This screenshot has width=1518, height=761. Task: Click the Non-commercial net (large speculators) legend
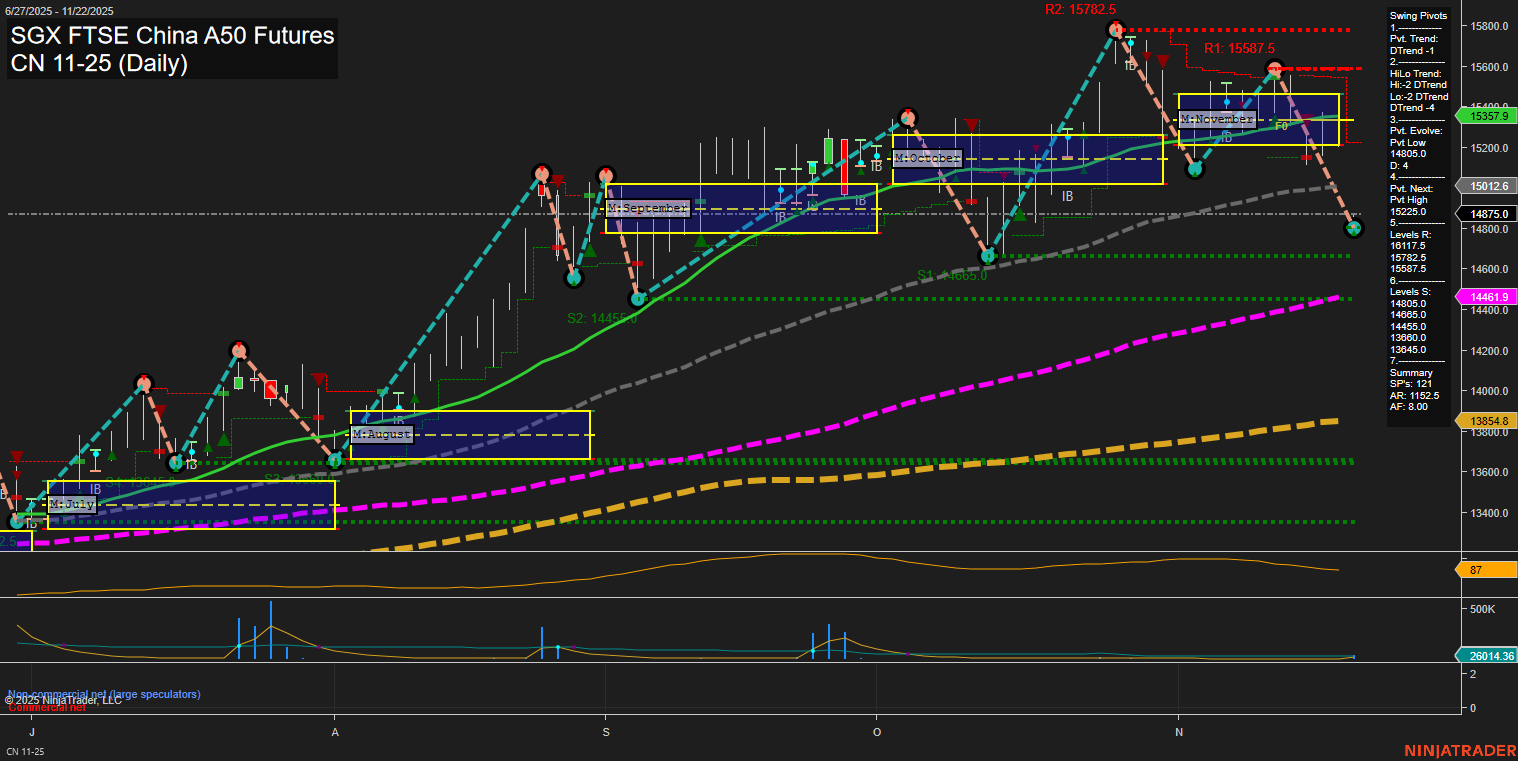tap(104, 694)
